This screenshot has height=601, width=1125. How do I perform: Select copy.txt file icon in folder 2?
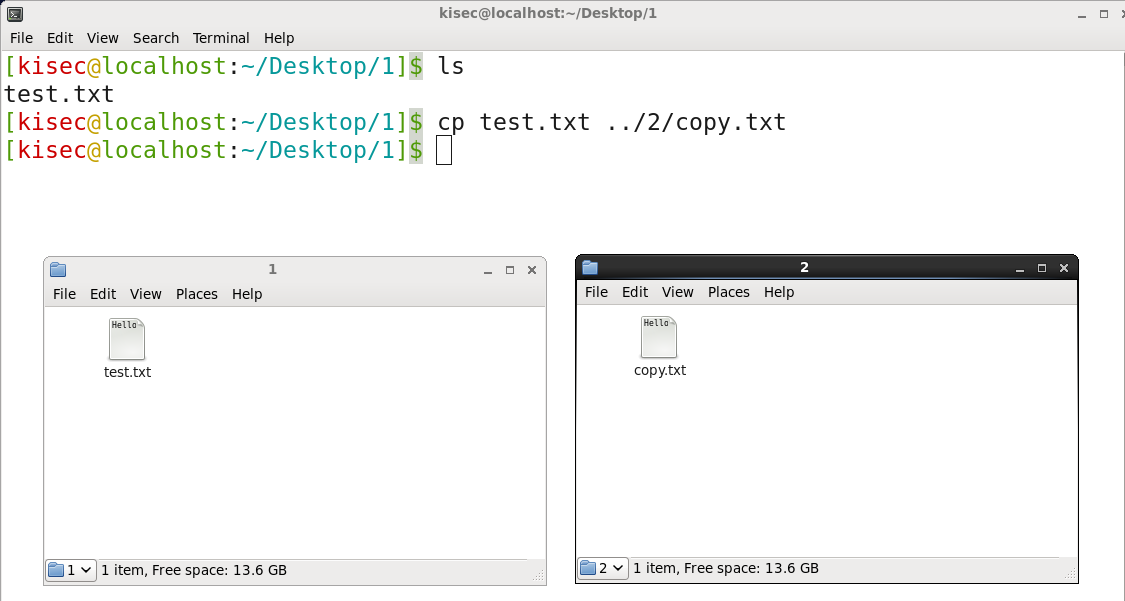(659, 337)
